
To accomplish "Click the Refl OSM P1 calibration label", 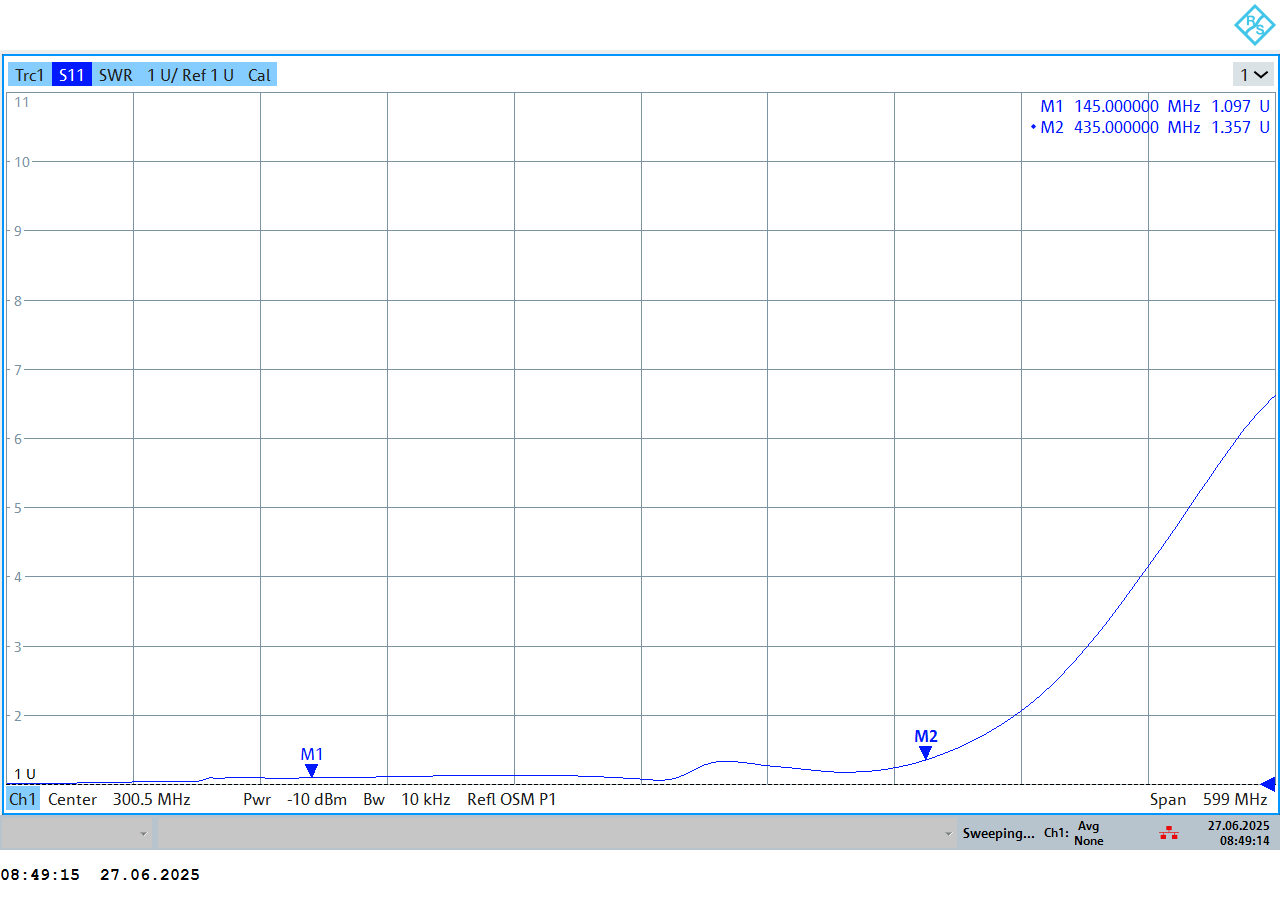I will click(511, 800).
